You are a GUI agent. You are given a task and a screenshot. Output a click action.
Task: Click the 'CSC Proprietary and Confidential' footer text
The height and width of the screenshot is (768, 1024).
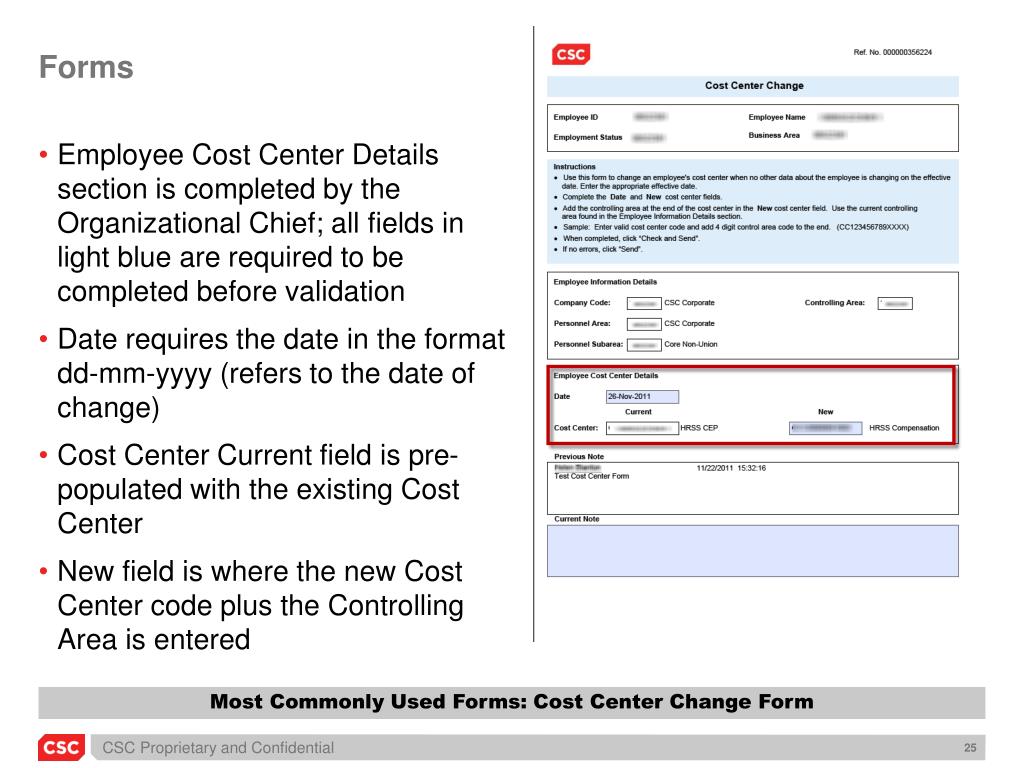pyautogui.click(x=218, y=748)
